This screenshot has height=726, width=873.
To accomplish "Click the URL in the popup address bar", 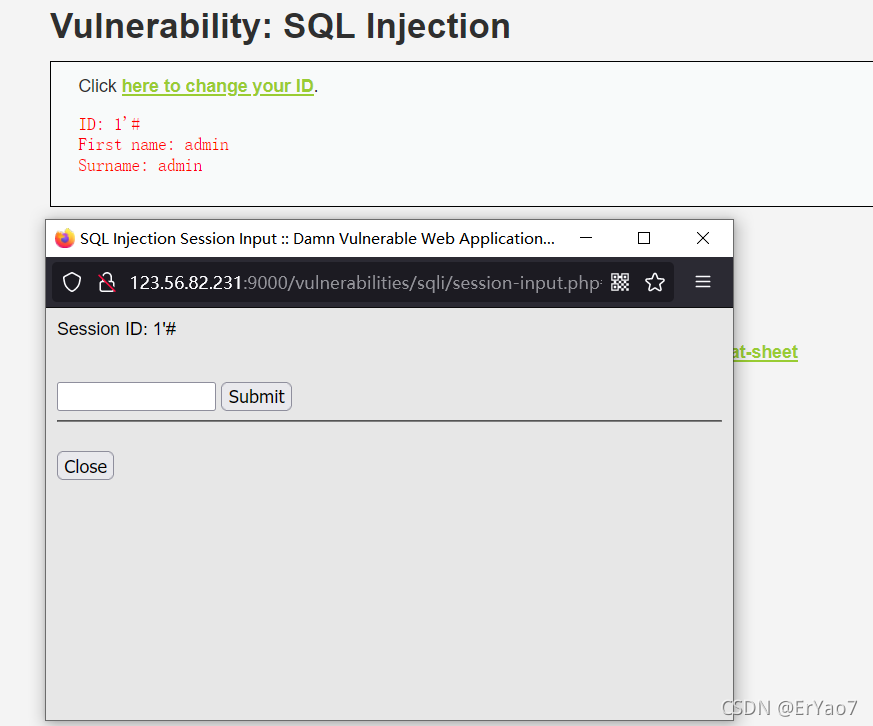I will (x=365, y=283).
